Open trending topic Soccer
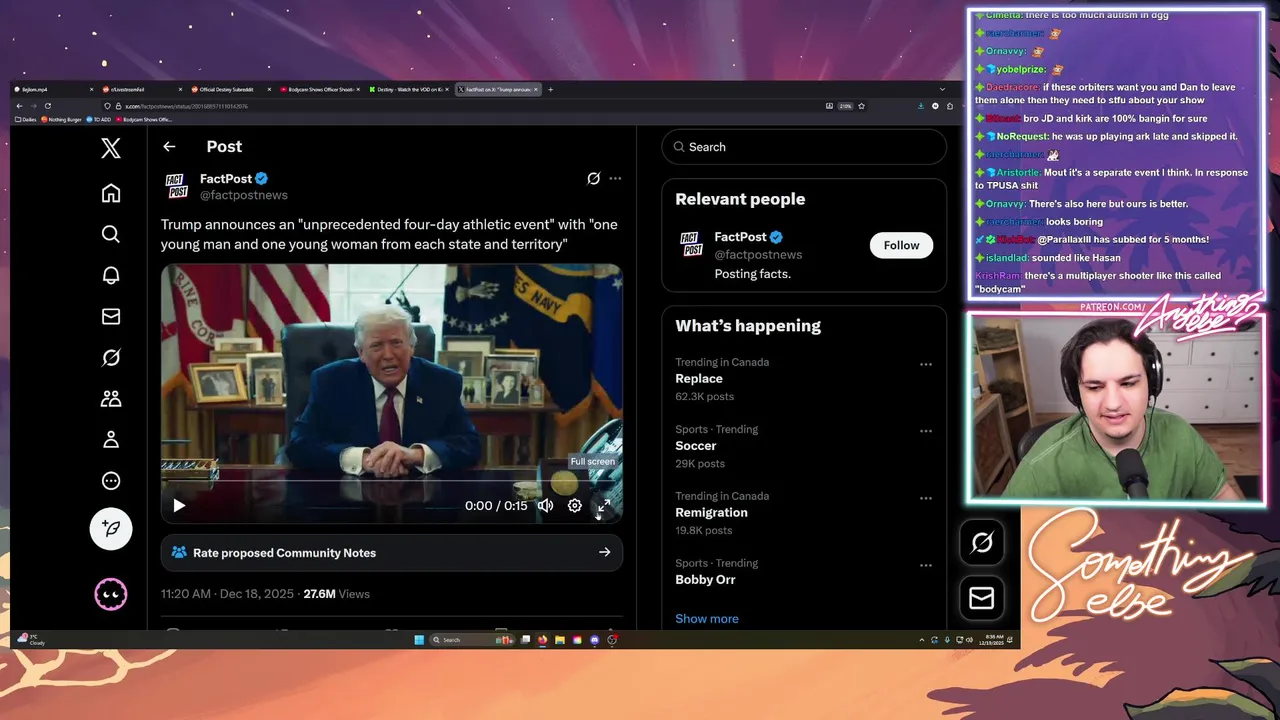This screenshot has height=720, width=1280. [x=696, y=445]
